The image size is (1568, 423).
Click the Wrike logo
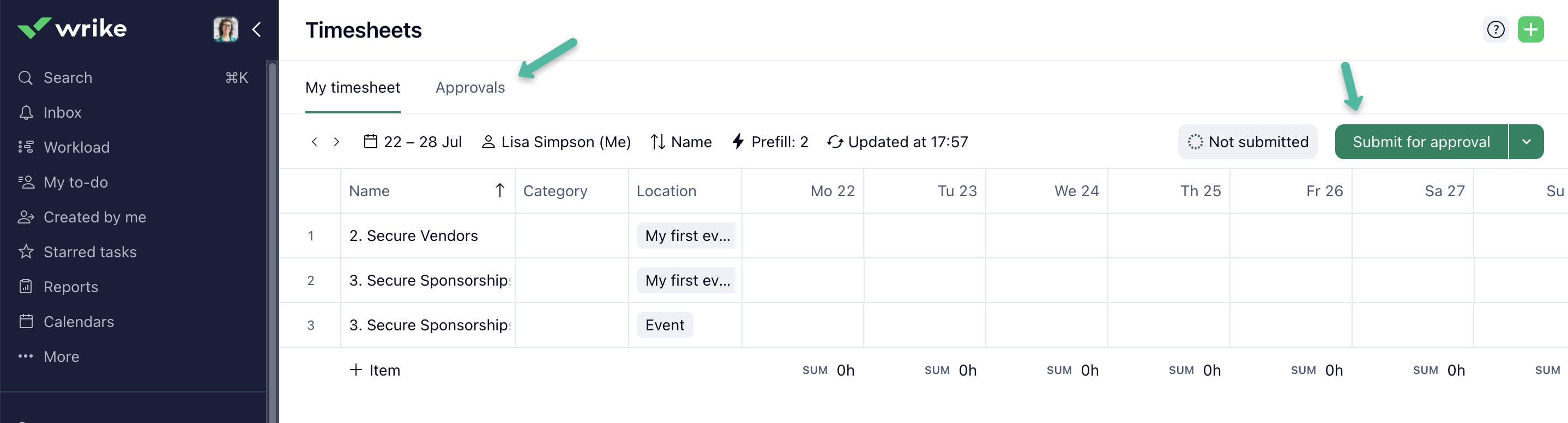72,28
